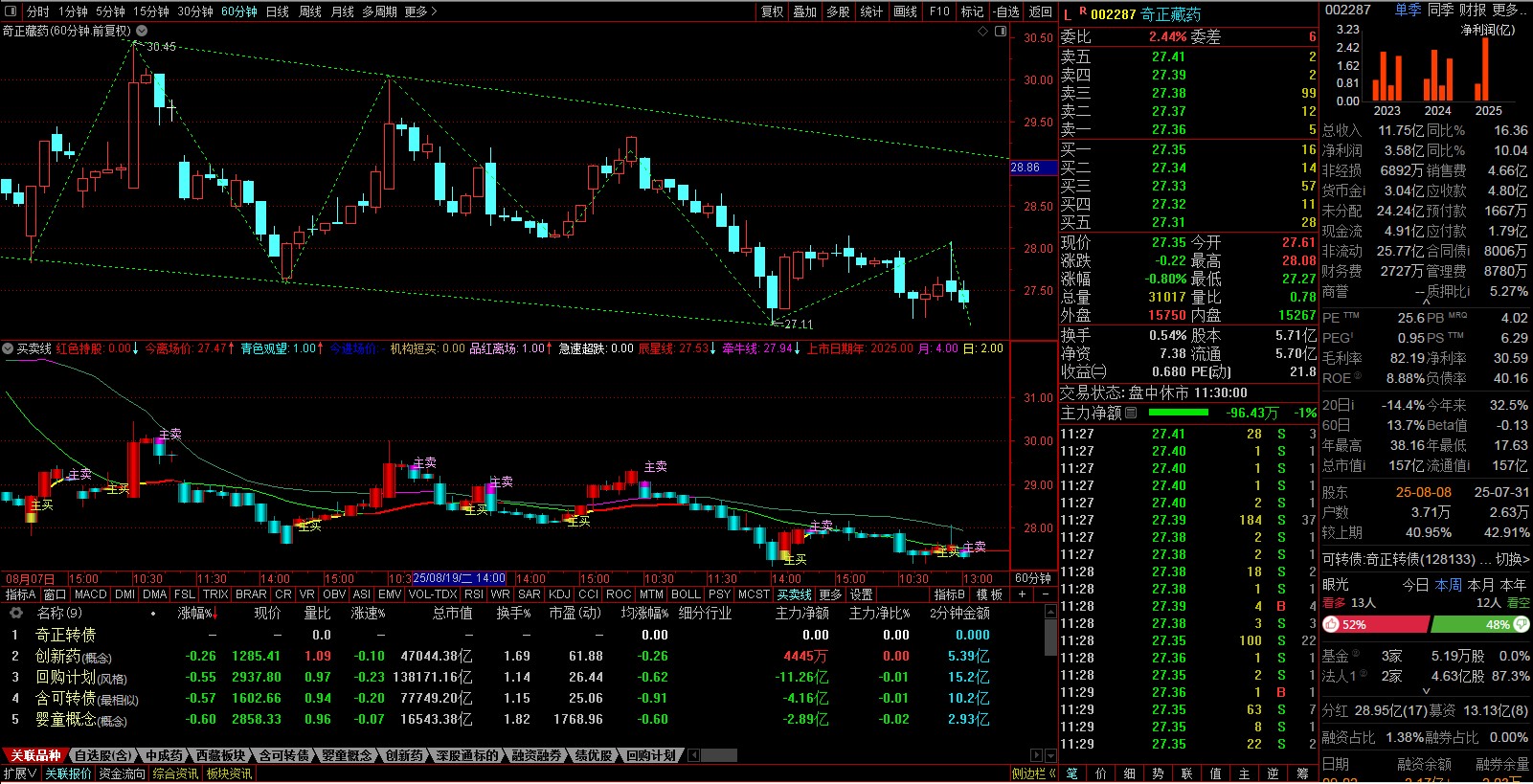Screen dimensions: 1533x784
Task: Select the BOLL indicator
Action: coord(686,594)
